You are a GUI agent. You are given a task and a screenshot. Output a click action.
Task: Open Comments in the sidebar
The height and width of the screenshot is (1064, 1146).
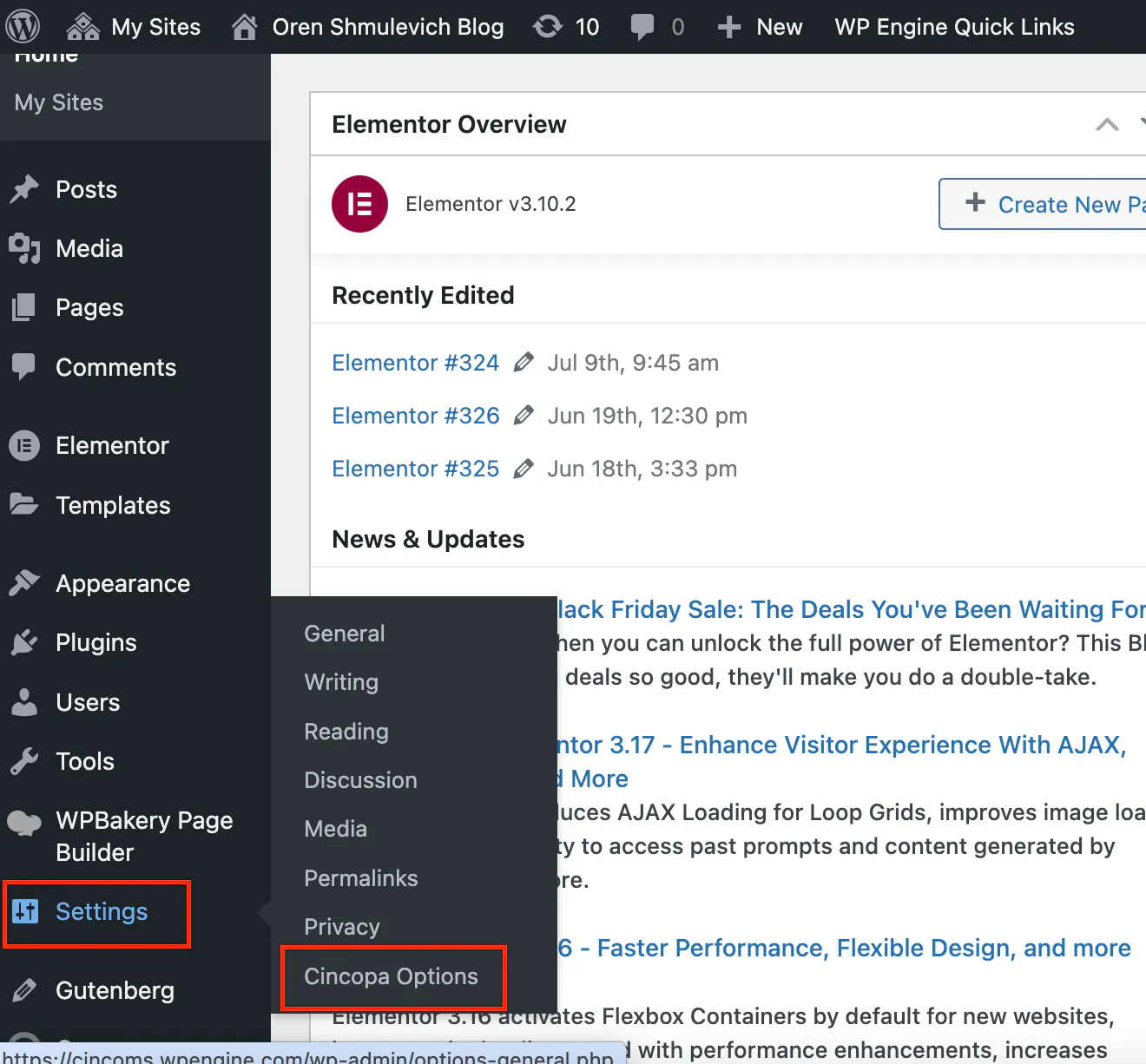[115, 367]
